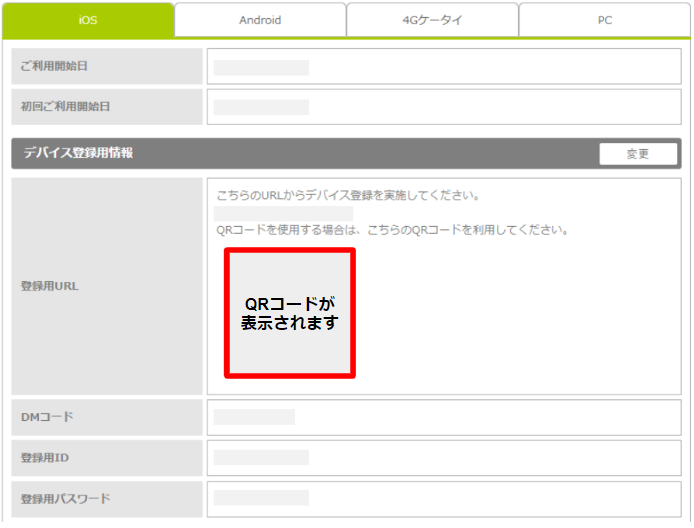Select the 4Gケータイ tab
The width and height of the screenshot is (694, 528).
[x=432, y=20]
